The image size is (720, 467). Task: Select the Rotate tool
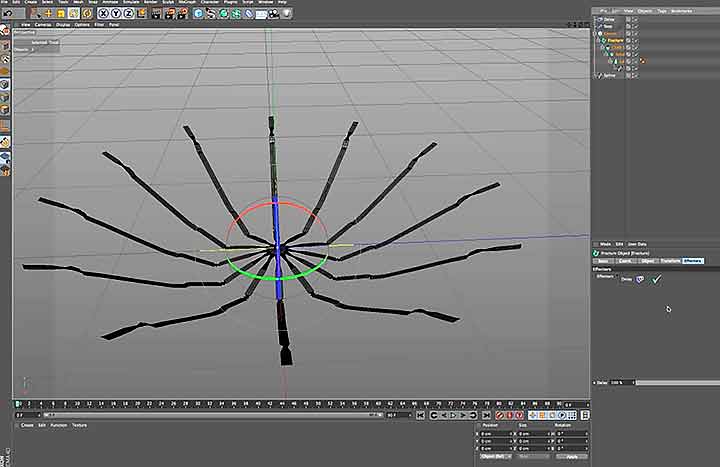click(x=73, y=13)
